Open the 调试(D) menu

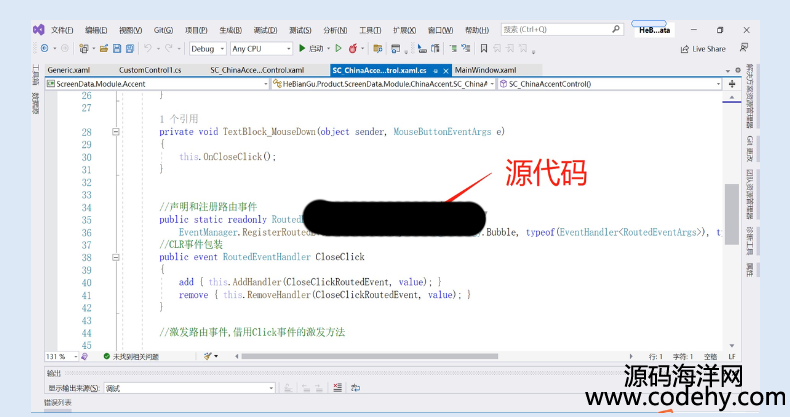click(x=266, y=30)
